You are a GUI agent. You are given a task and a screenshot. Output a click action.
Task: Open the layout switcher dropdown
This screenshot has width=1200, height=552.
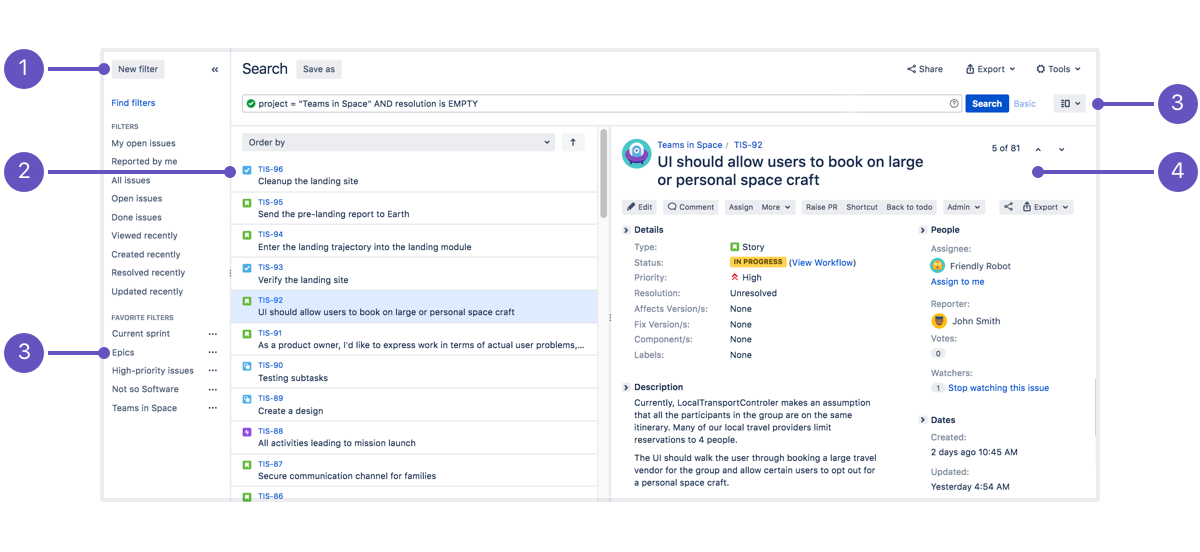coord(1069,103)
